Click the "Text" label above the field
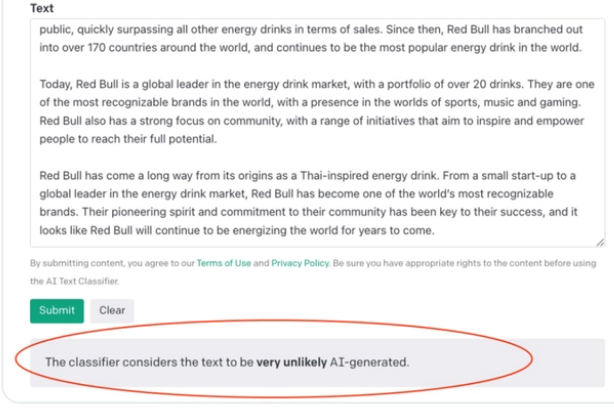The width and height of the screenshot is (614, 408). 42,8
